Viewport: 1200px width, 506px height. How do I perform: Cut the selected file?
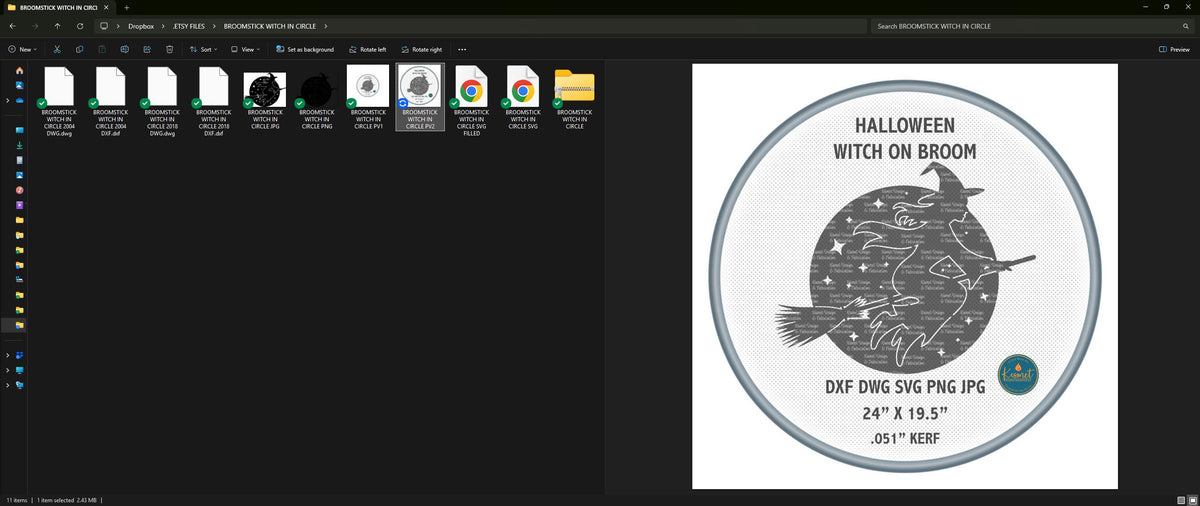click(x=57, y=49)
